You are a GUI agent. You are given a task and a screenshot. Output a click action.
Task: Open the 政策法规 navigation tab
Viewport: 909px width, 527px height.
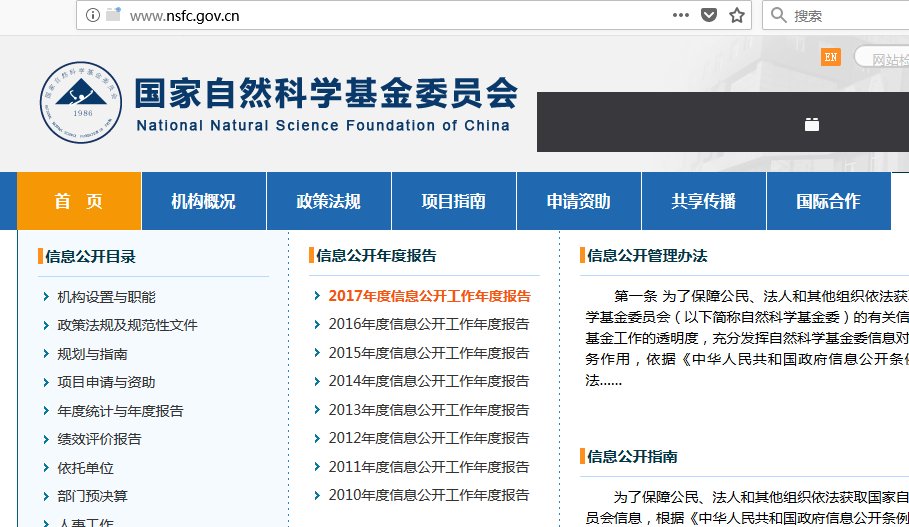(329, 201)
